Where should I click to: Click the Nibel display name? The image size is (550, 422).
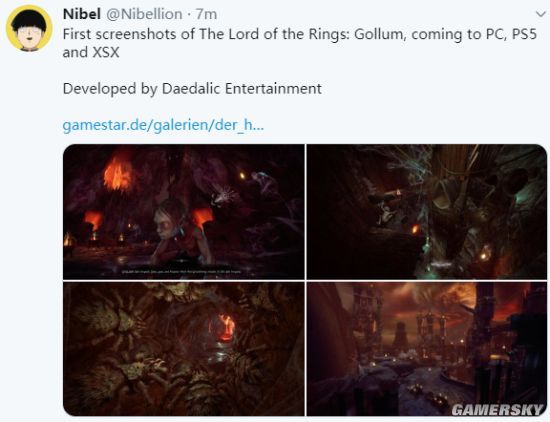point(81,14)
